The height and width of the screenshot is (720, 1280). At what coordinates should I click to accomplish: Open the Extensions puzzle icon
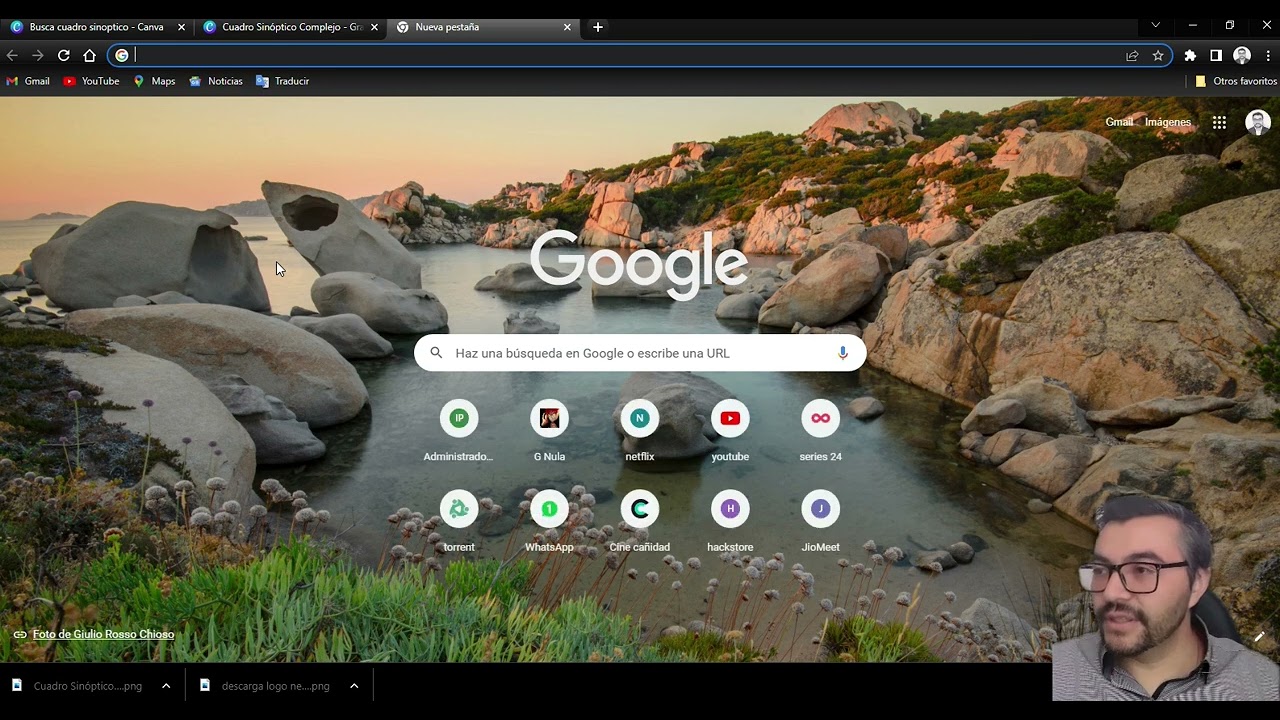click(x=1190, y=56)
